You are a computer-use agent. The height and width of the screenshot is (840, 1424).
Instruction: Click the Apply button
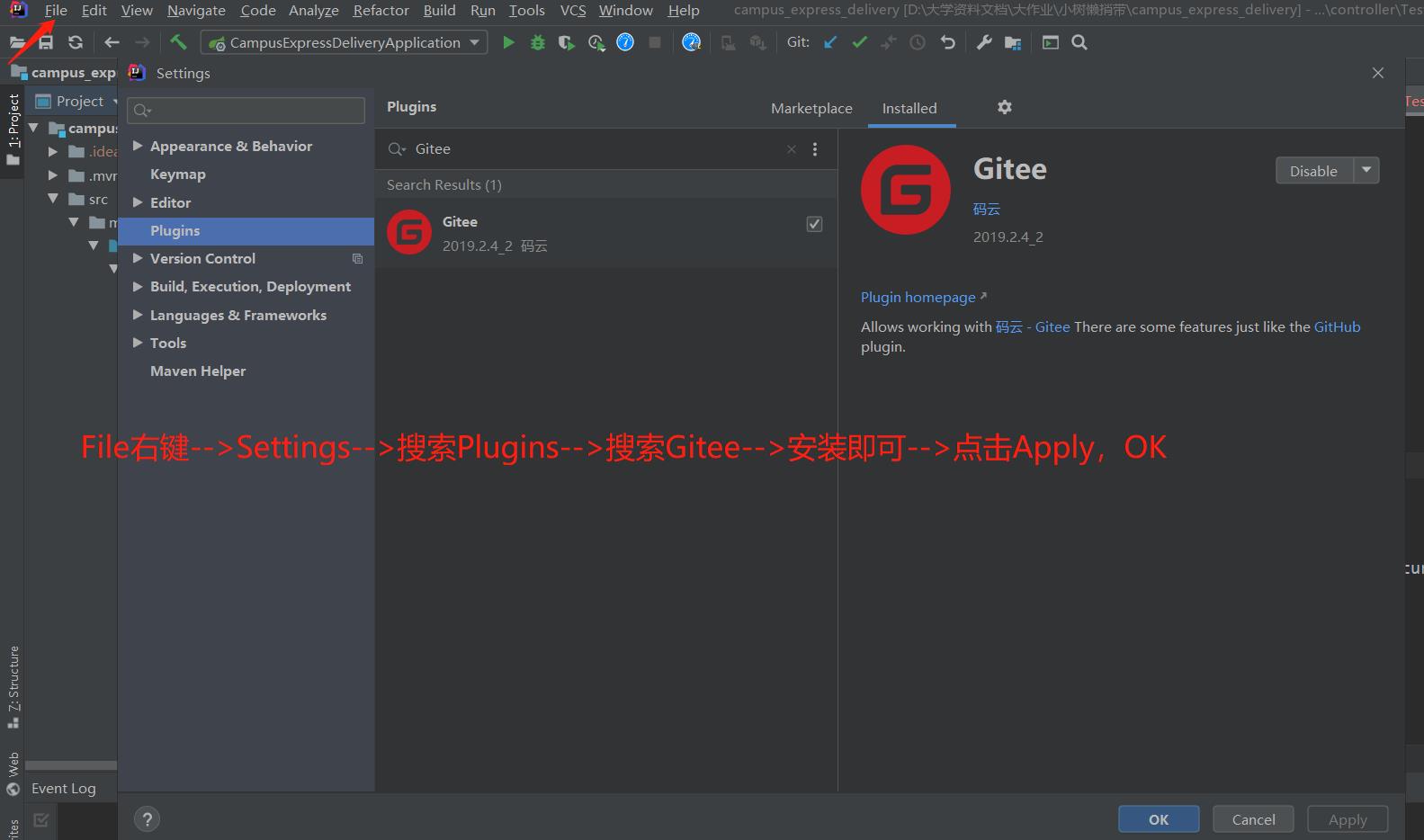click(x=1348, y=819)
